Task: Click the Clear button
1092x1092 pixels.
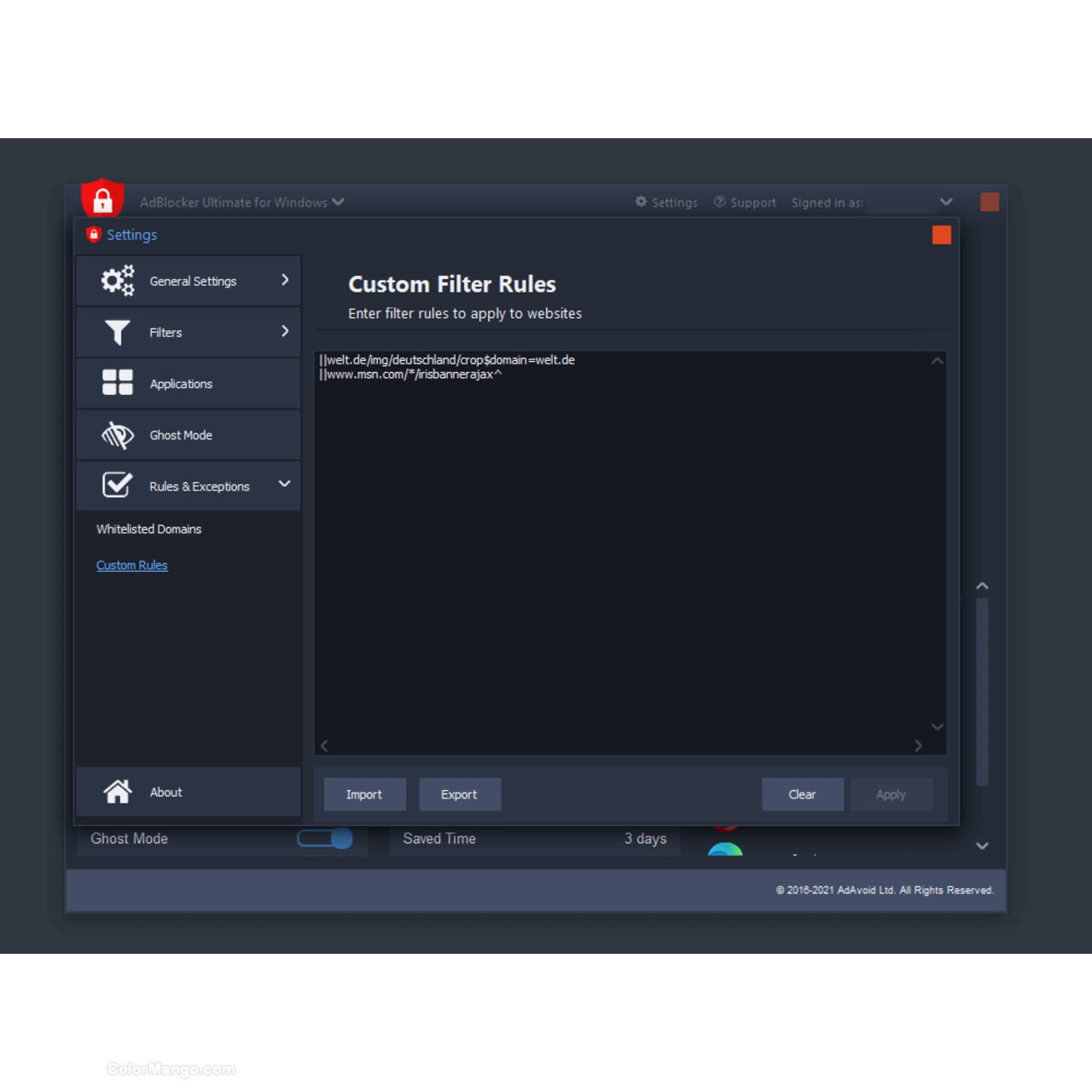Action: coord(802,794)
